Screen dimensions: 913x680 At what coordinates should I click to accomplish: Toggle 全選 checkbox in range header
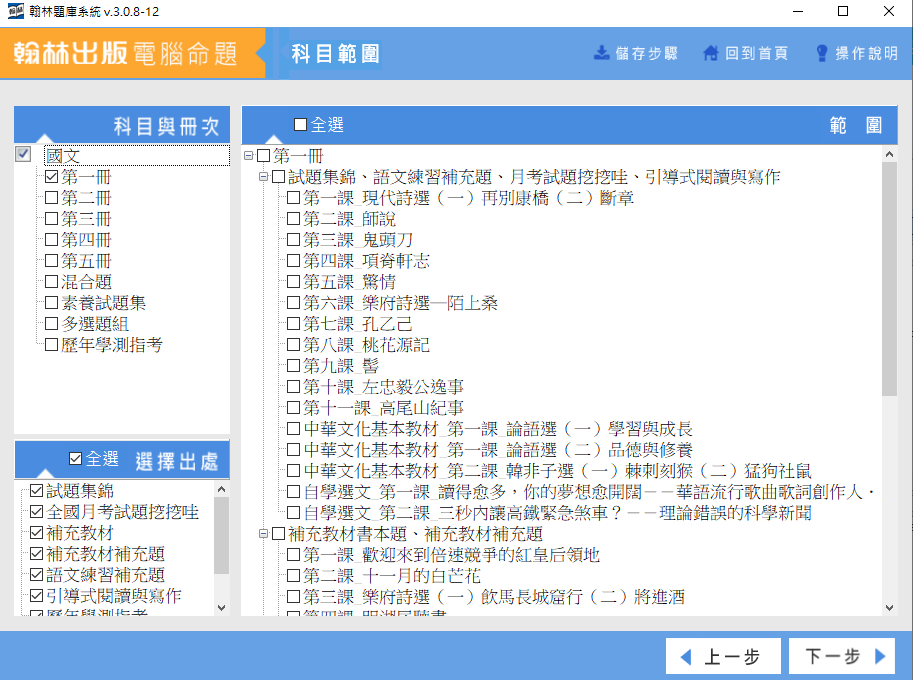[x=301, y=125]
